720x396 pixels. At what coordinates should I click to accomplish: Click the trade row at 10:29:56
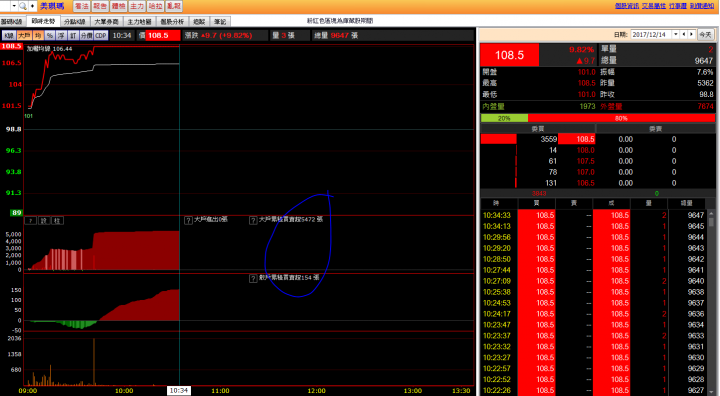[x=594, y=237]
